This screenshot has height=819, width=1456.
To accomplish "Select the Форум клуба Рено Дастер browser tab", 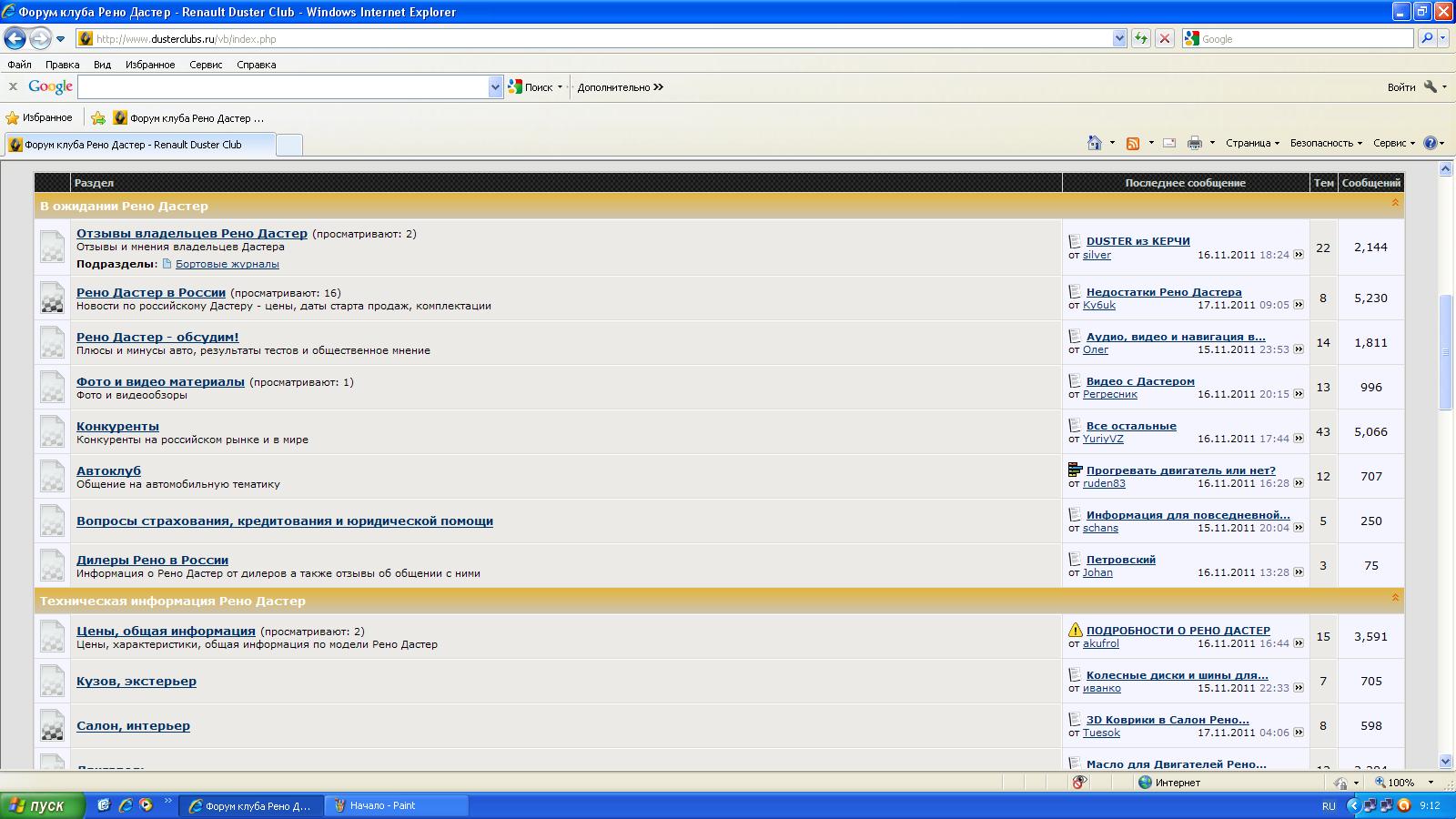I will pyautogui.click(x=140, y=145).
